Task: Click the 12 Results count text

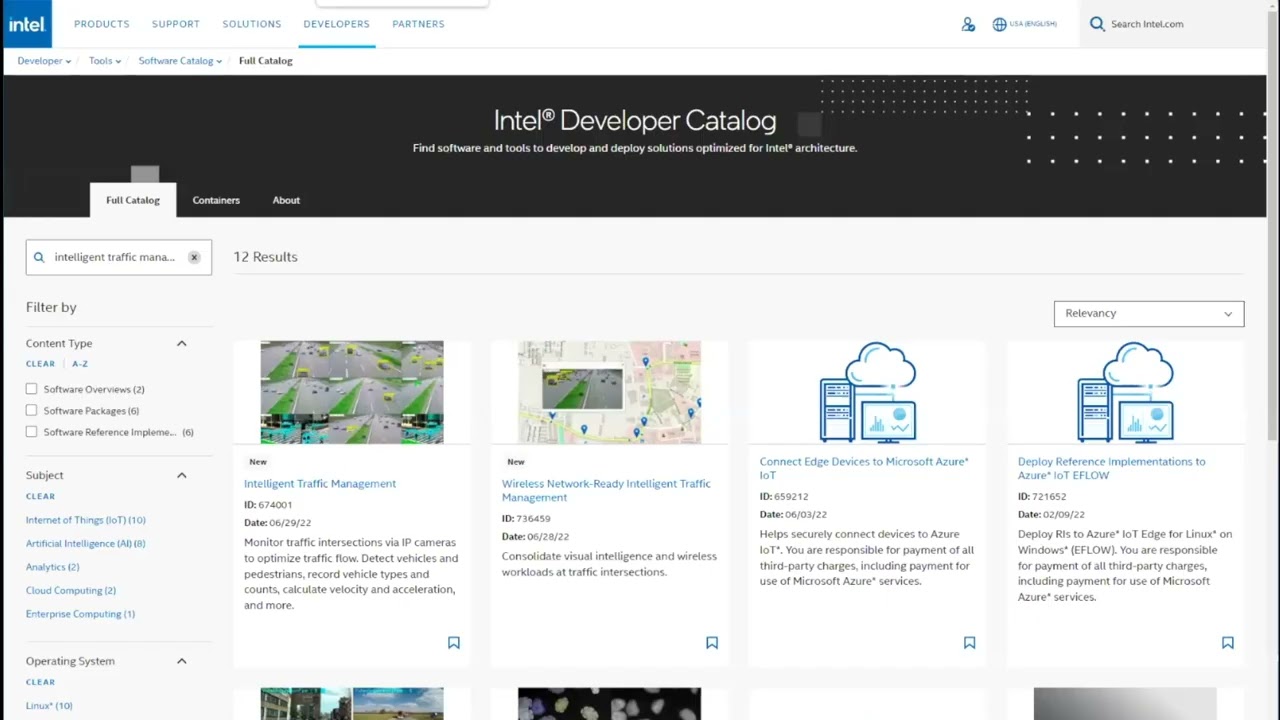Action: (266, 257)
